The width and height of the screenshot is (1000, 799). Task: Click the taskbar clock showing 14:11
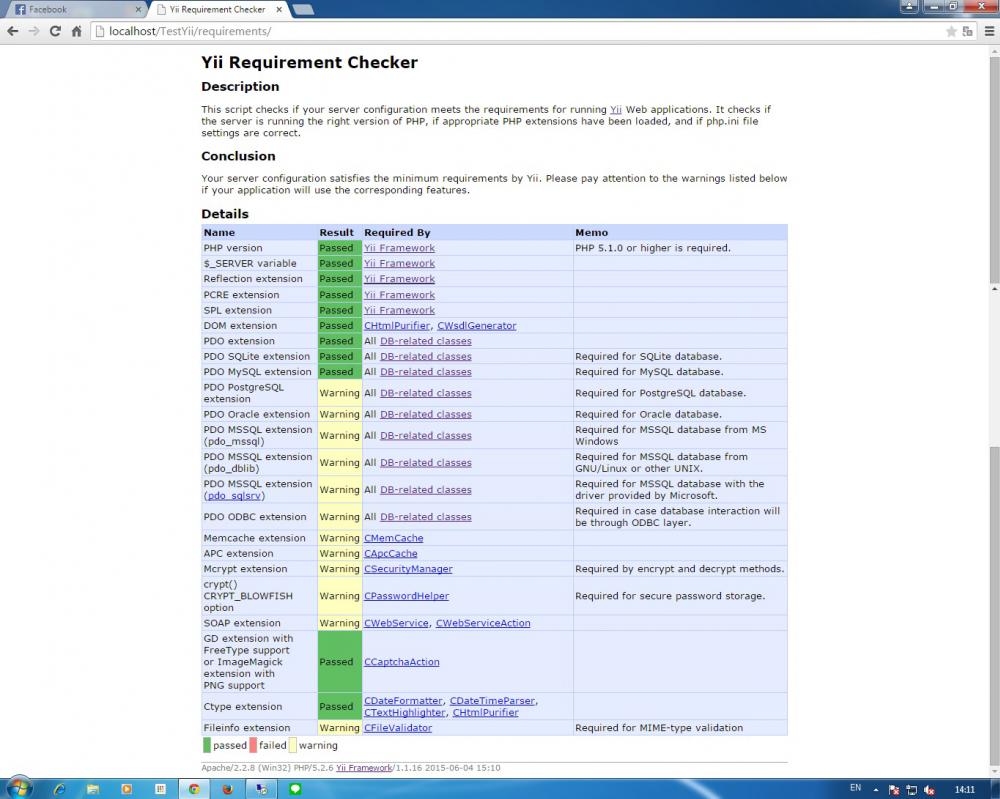point(964,789)
